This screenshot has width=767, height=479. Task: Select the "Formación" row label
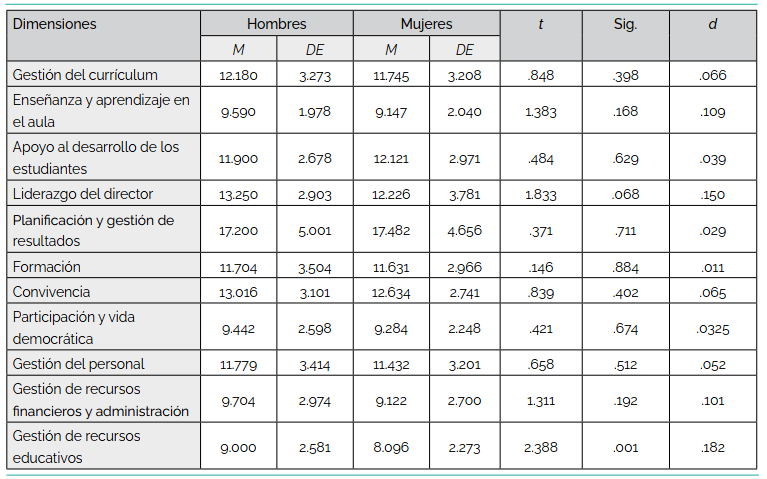click(47, 267)
